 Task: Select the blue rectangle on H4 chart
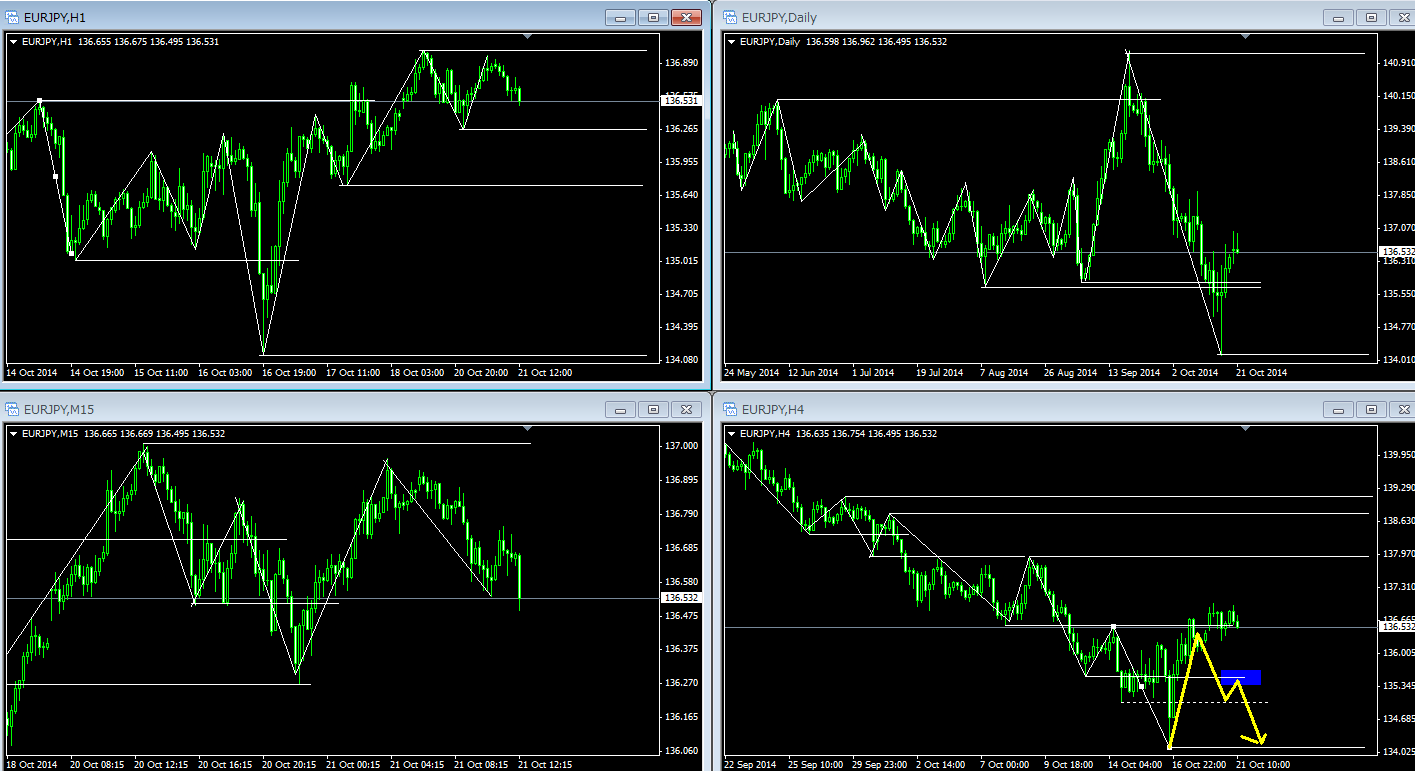point(1241,677)
